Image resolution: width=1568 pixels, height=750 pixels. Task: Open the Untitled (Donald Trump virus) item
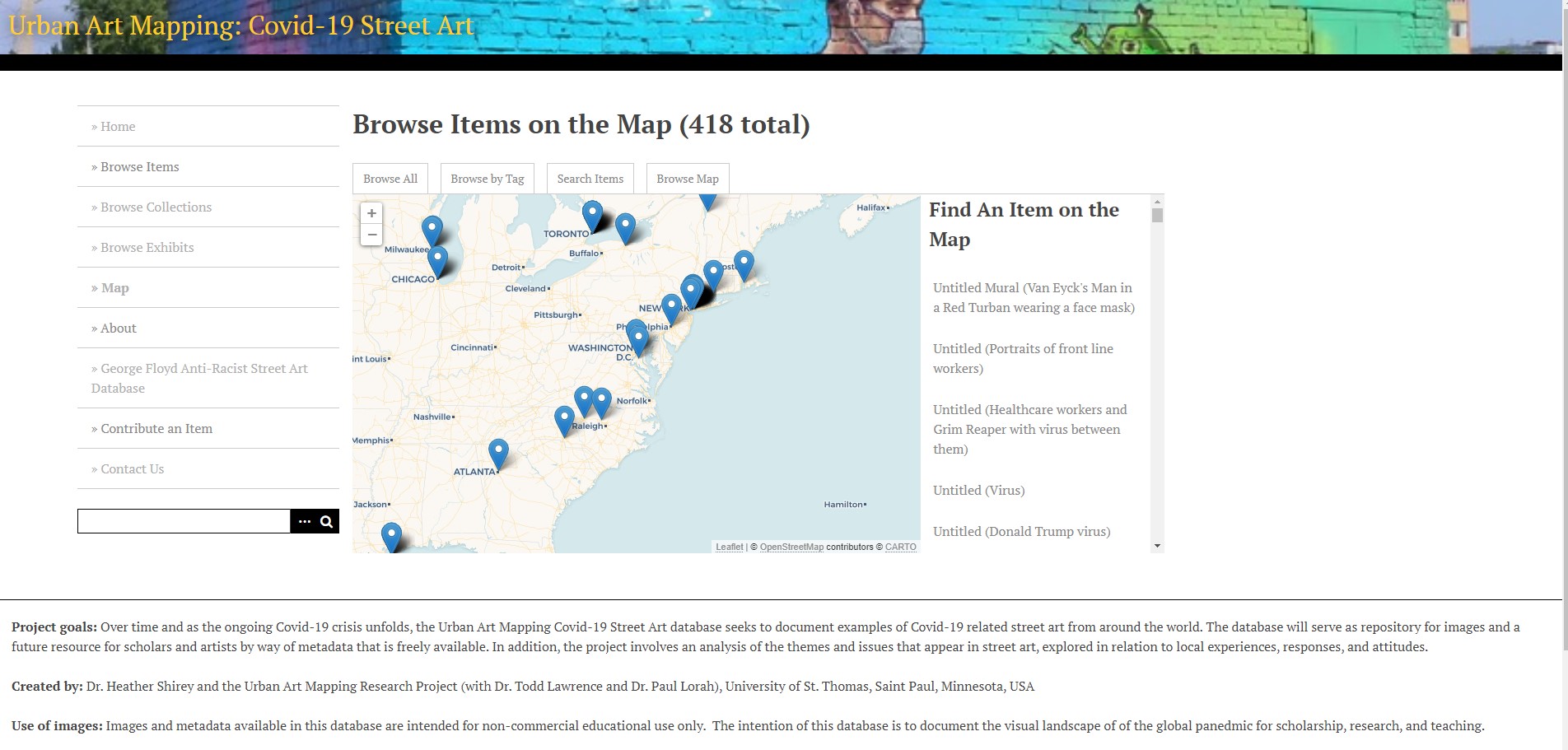[x=1021, y=532]
